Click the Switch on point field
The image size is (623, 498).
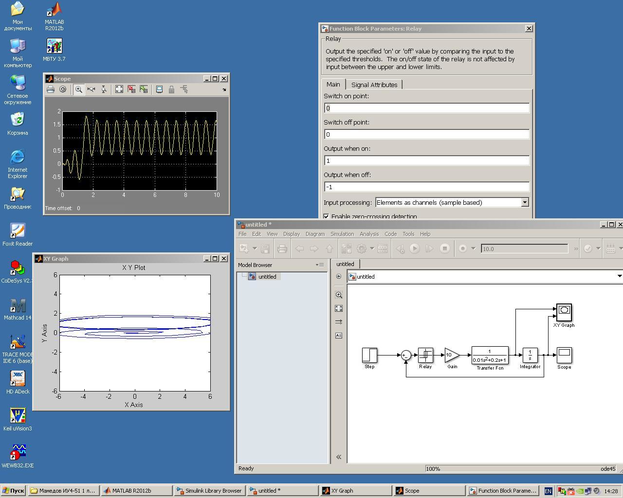pyautogui.click(x=425, y=108)
